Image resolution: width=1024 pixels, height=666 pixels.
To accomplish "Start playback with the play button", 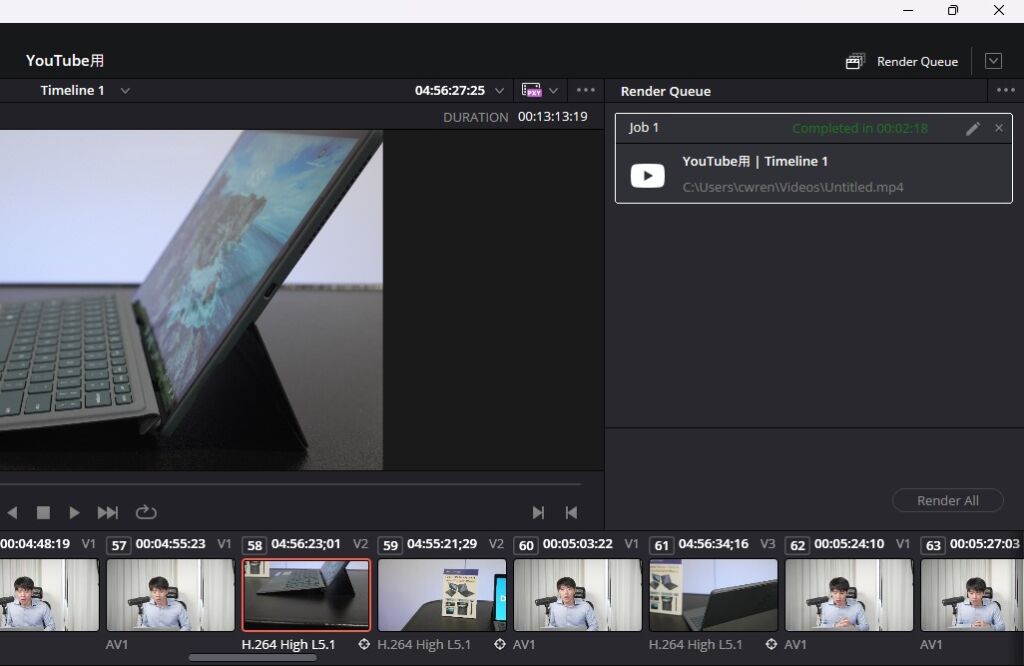I will tap(74, 513).
